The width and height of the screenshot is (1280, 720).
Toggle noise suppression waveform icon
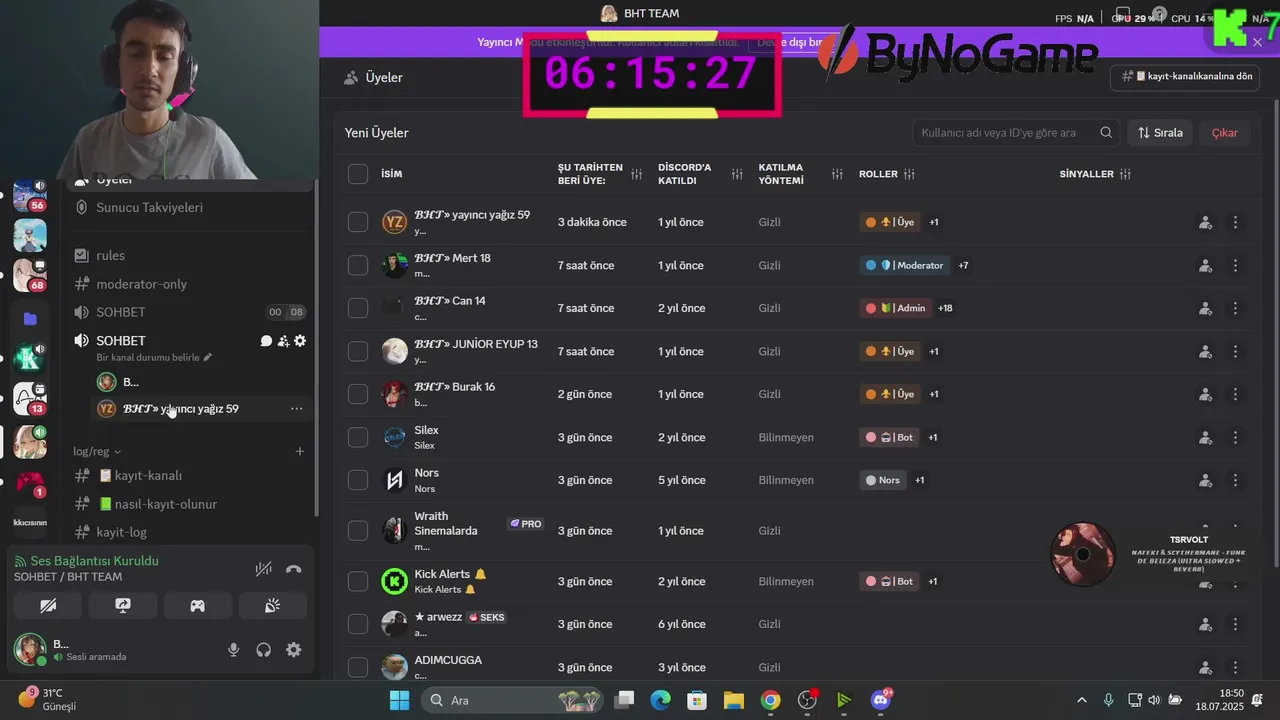point(263,569)
